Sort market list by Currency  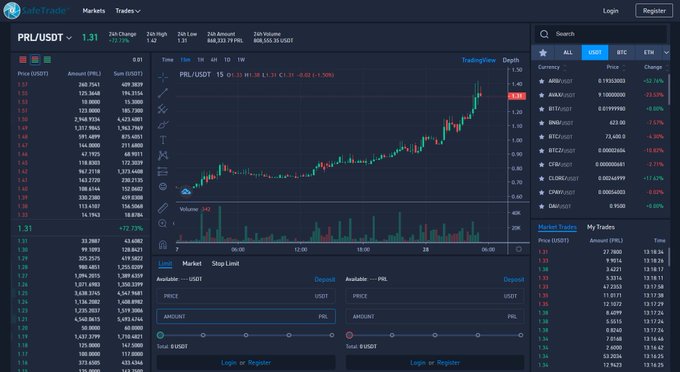click(552, 67)
